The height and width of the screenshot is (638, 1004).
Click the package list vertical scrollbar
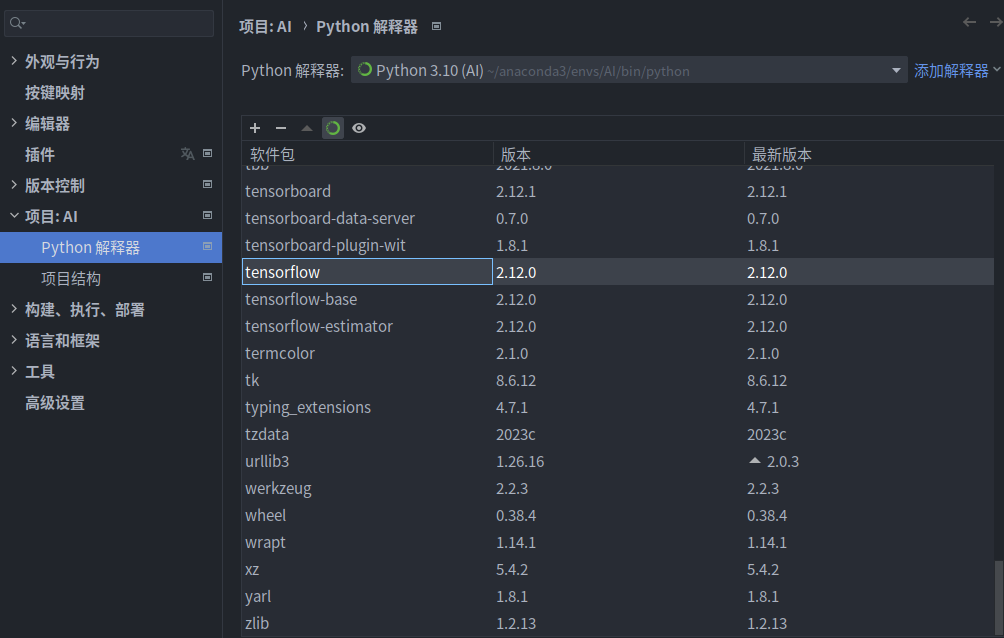coord(999,597)
